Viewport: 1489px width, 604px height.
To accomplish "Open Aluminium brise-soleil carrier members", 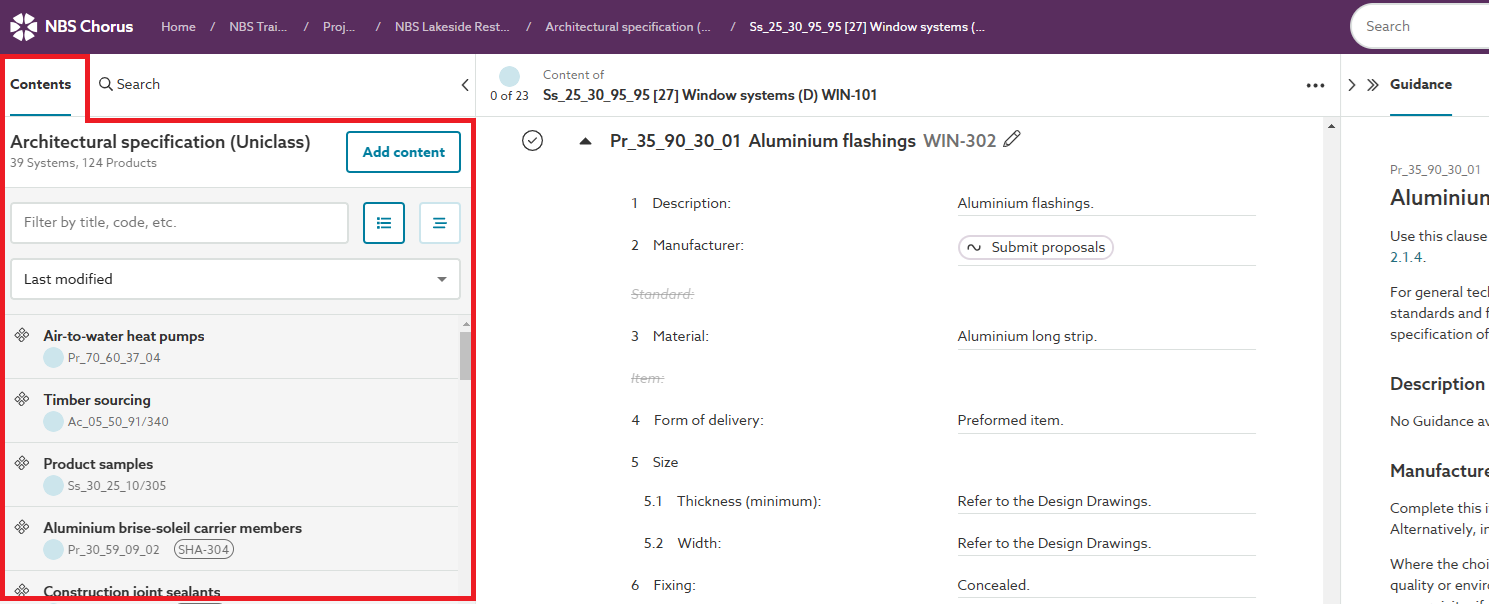I will [x=172, y=528].
